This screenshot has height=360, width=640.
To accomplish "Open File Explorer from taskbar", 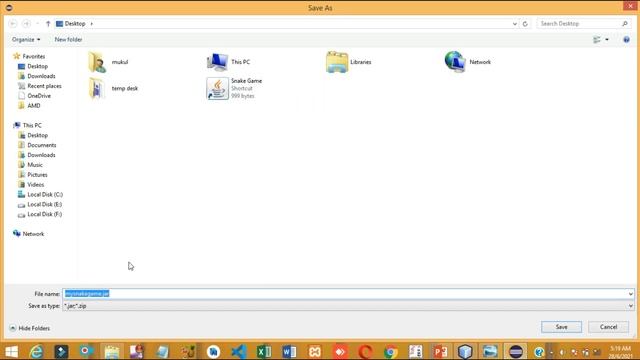I will pyautogui.click(x=111, y=351).
